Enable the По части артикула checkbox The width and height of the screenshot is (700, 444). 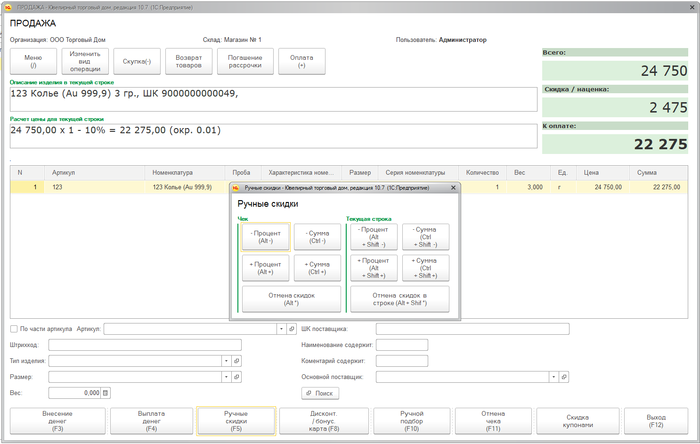(13, 328)
